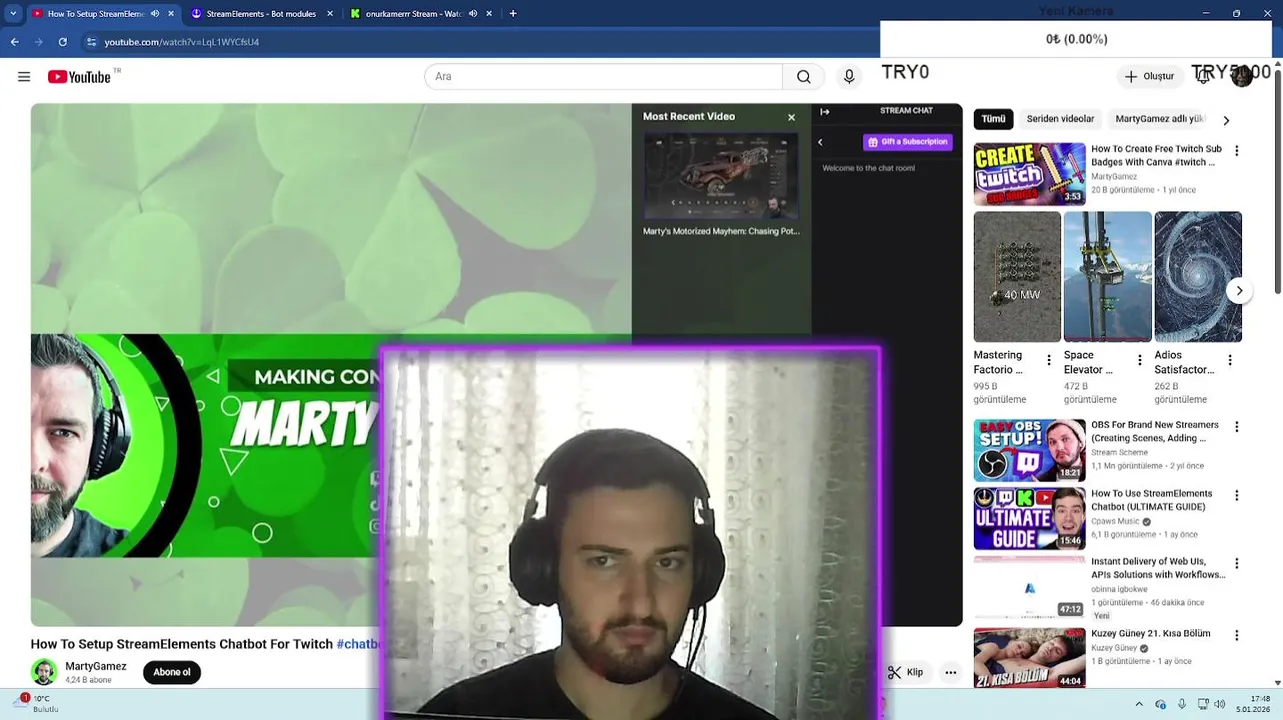Close the onurkamerrr Stream tab
Screen dimensions: 1283x720
490,14
